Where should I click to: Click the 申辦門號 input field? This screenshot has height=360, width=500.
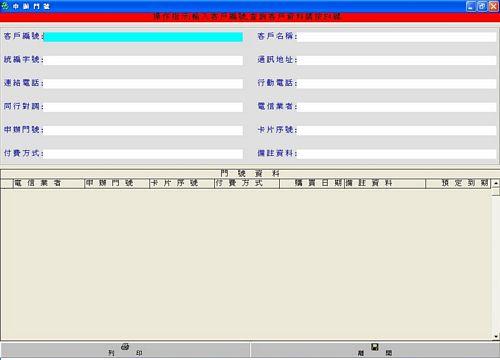tap(143, 131)
